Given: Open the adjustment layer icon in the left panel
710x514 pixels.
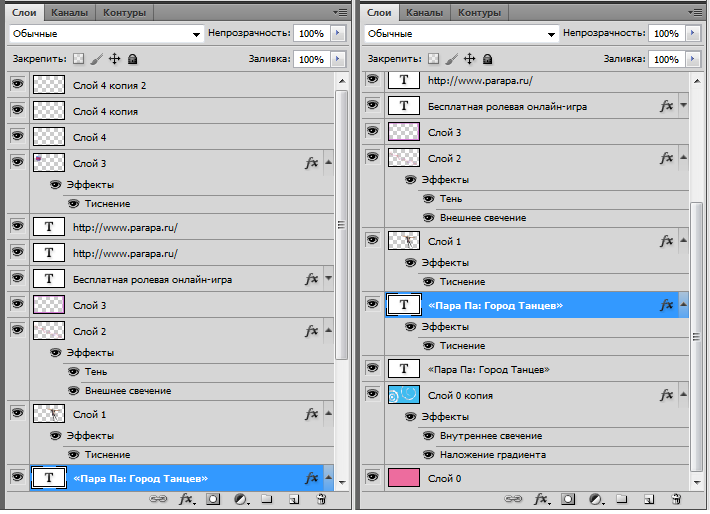Looking at the screenshot, I should coord(240,498).
